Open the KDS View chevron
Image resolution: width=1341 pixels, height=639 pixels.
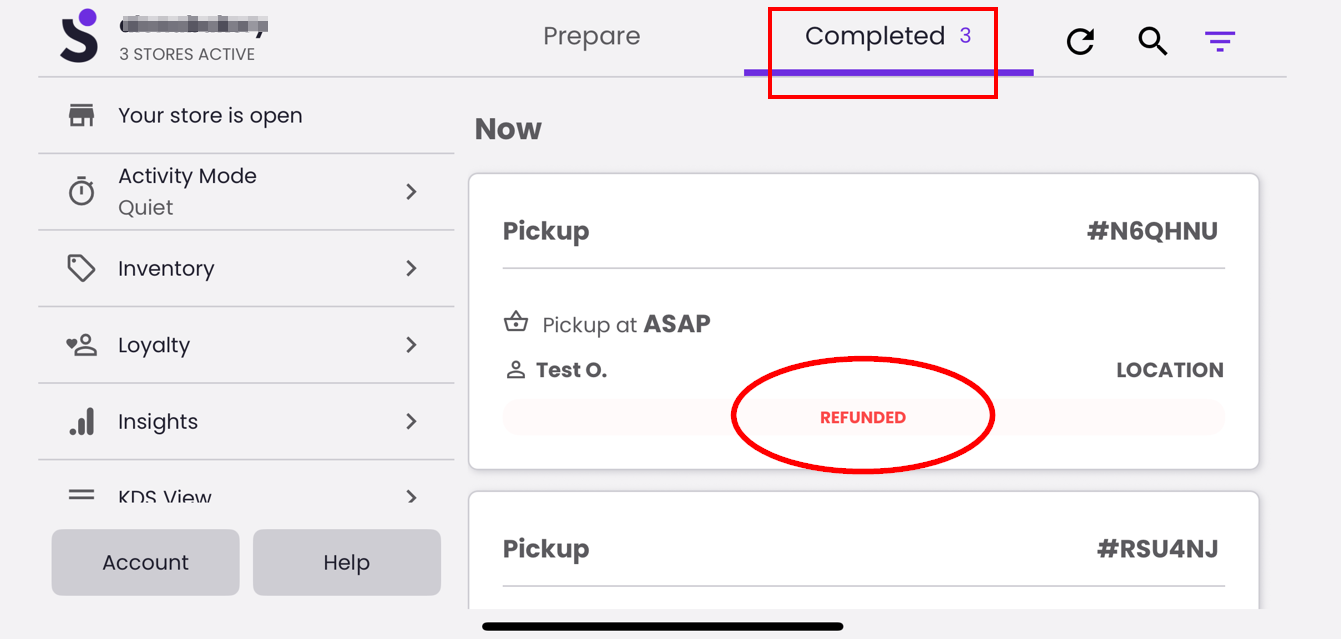click(411, 496)
